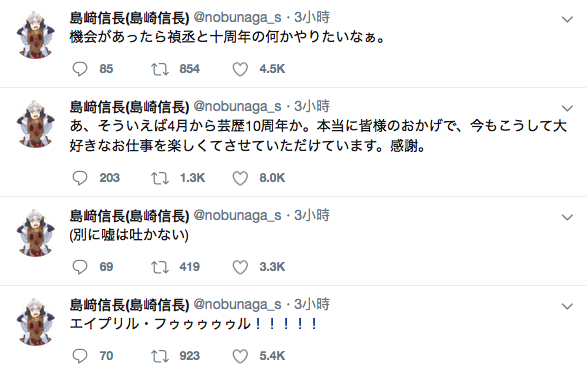This screenshot has width=586, height=373.
Task: Reply to the tweet with 85 replies
Action: pyautogui.click(x=80, y=69)
